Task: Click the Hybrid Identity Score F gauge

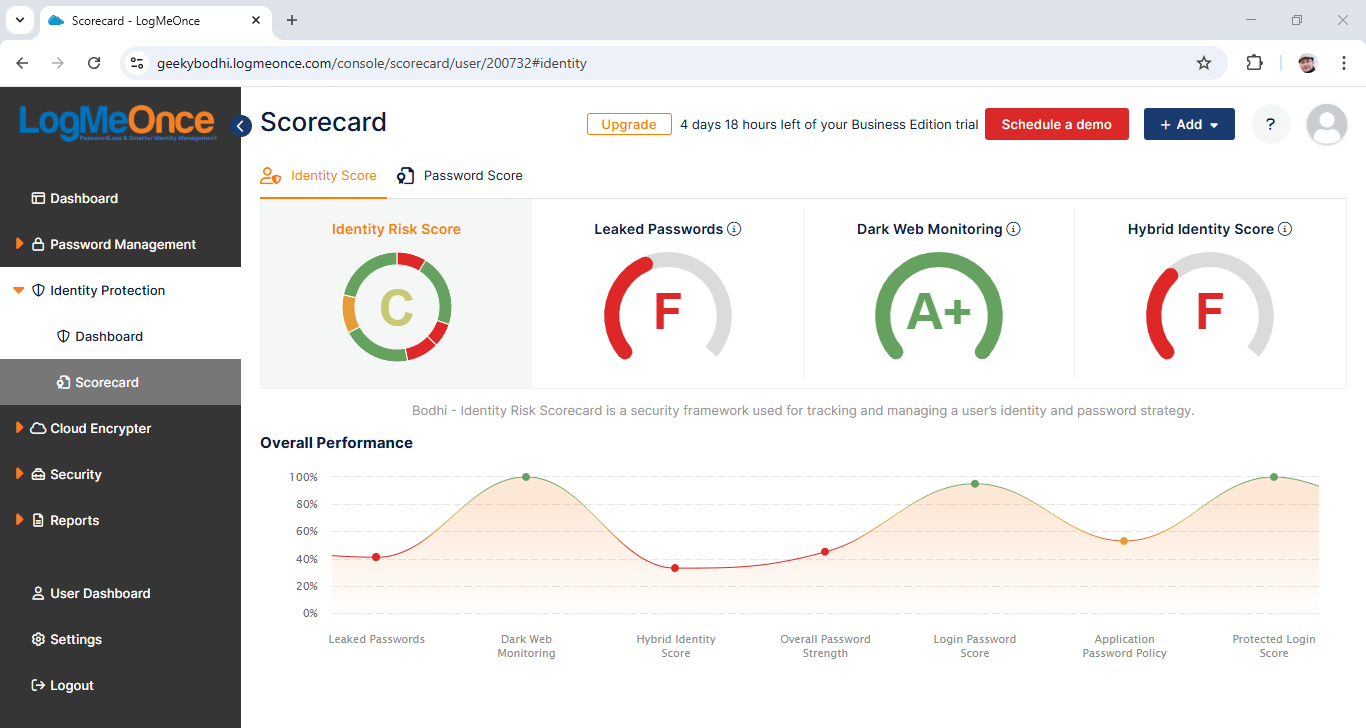Action: pos(1210,308)
